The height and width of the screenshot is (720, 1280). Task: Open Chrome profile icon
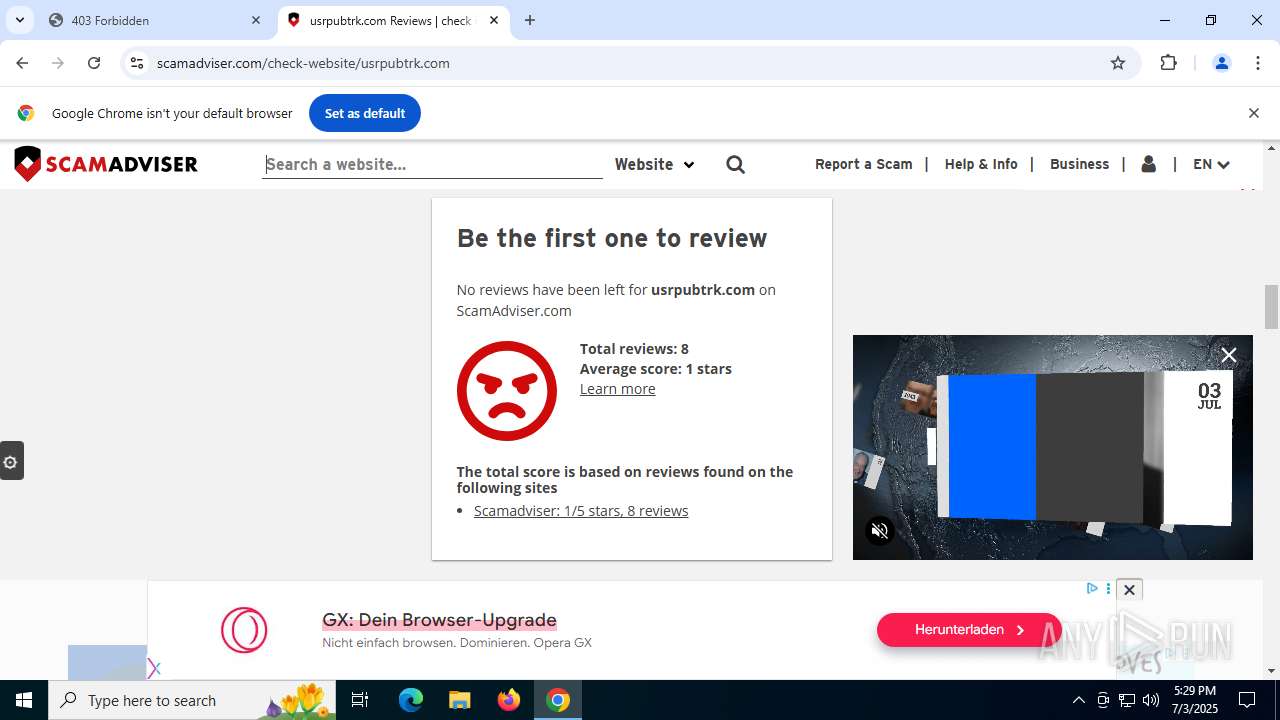[1221, 63]
